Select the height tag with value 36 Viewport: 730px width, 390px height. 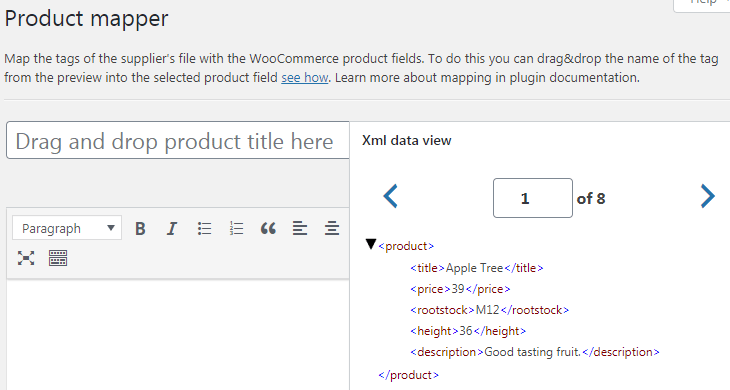468,331
